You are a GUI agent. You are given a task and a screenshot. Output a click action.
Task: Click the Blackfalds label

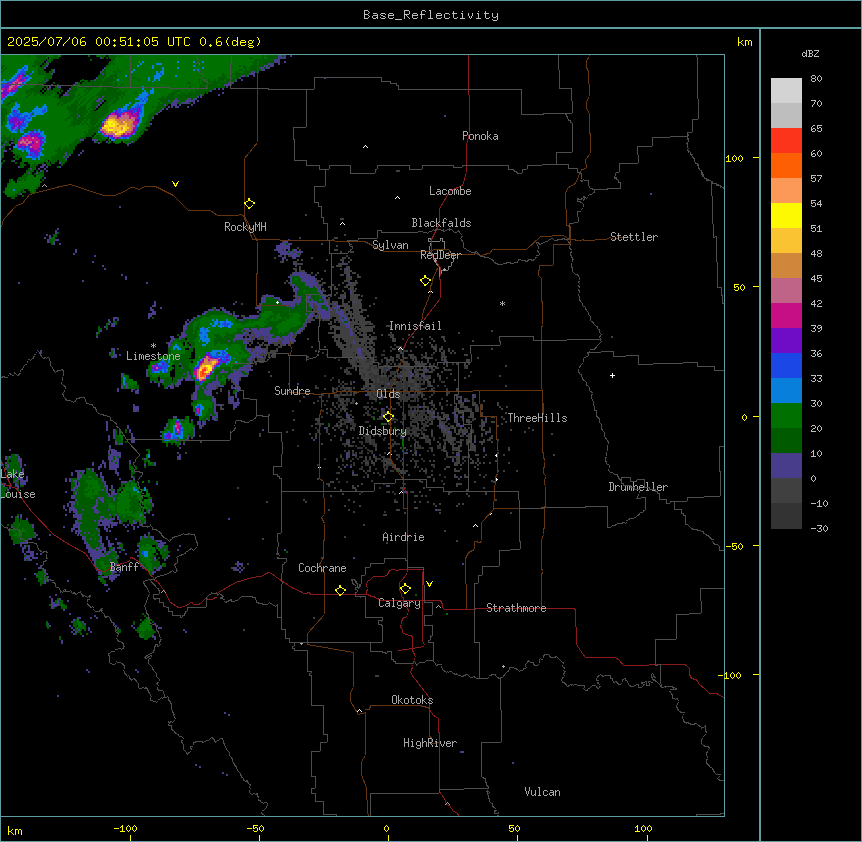441,223
